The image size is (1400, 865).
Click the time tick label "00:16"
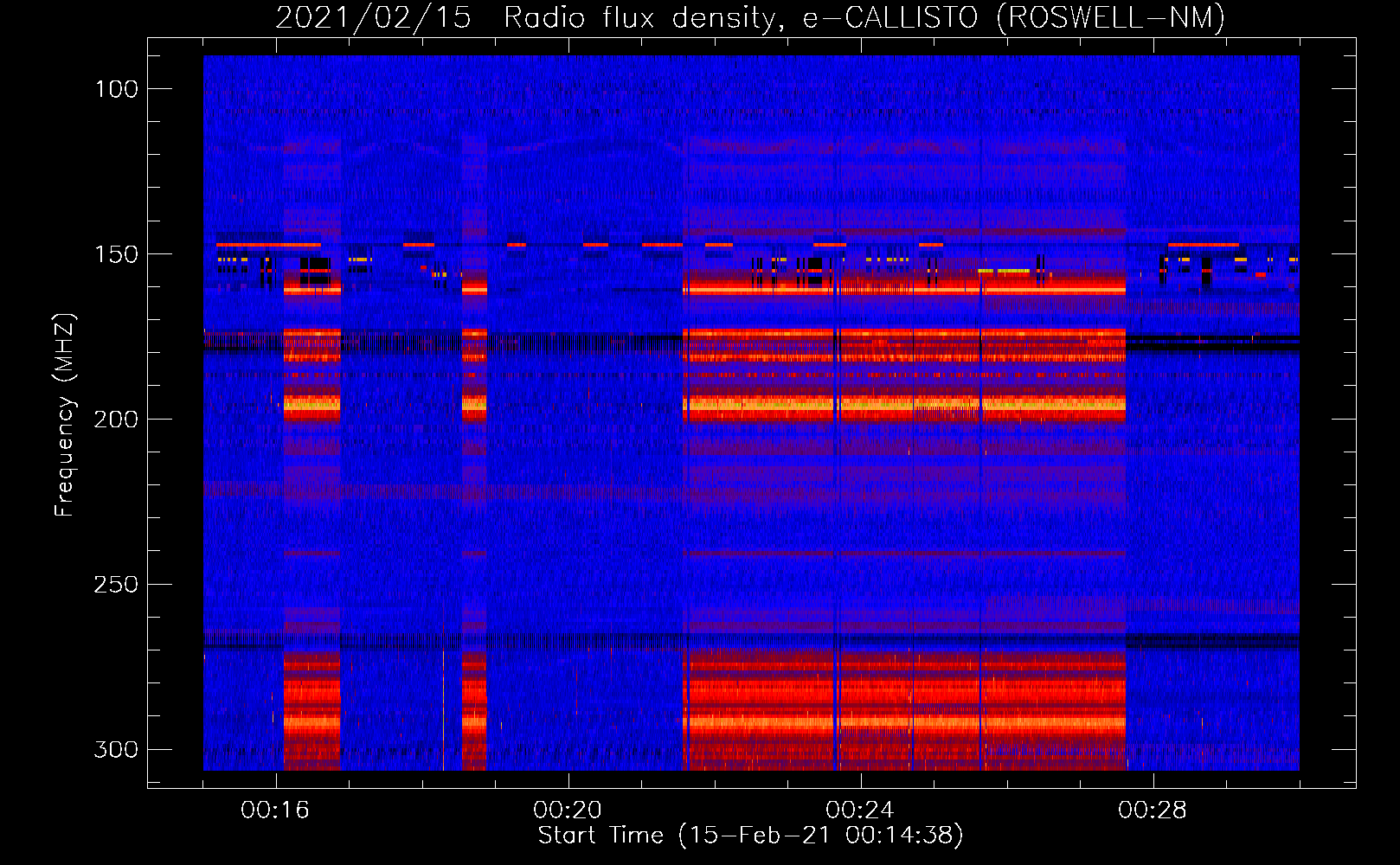coord(275,811)
